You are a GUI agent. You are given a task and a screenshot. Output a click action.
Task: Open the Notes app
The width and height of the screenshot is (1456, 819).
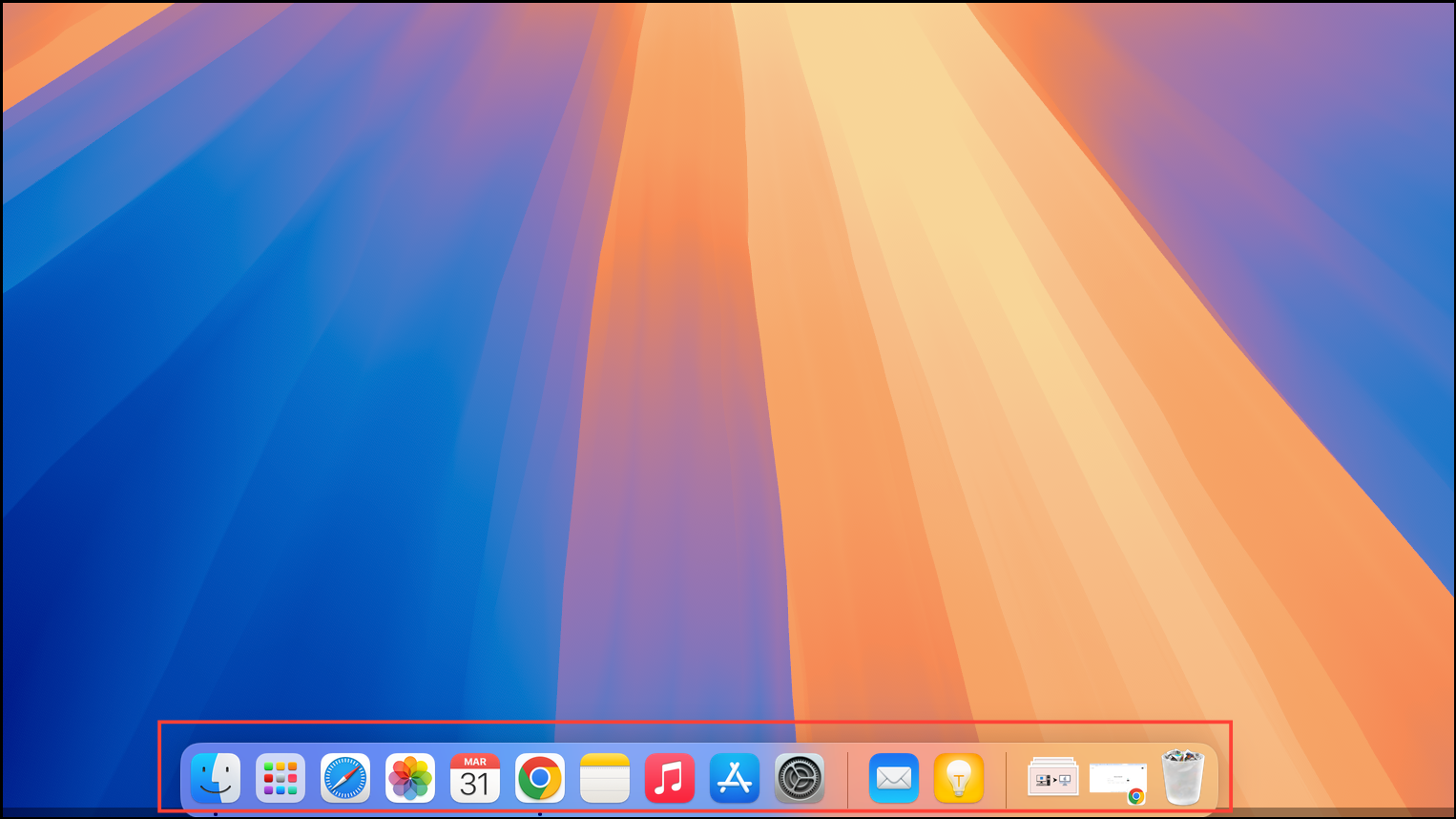click(x=605, y=778)
